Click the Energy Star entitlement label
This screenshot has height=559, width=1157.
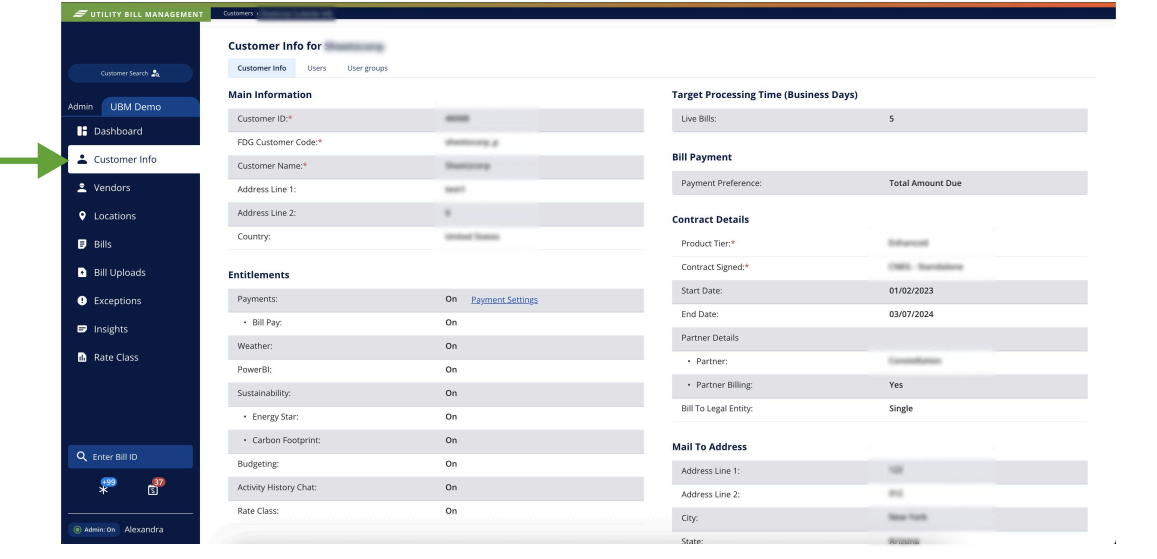[275, 417]
